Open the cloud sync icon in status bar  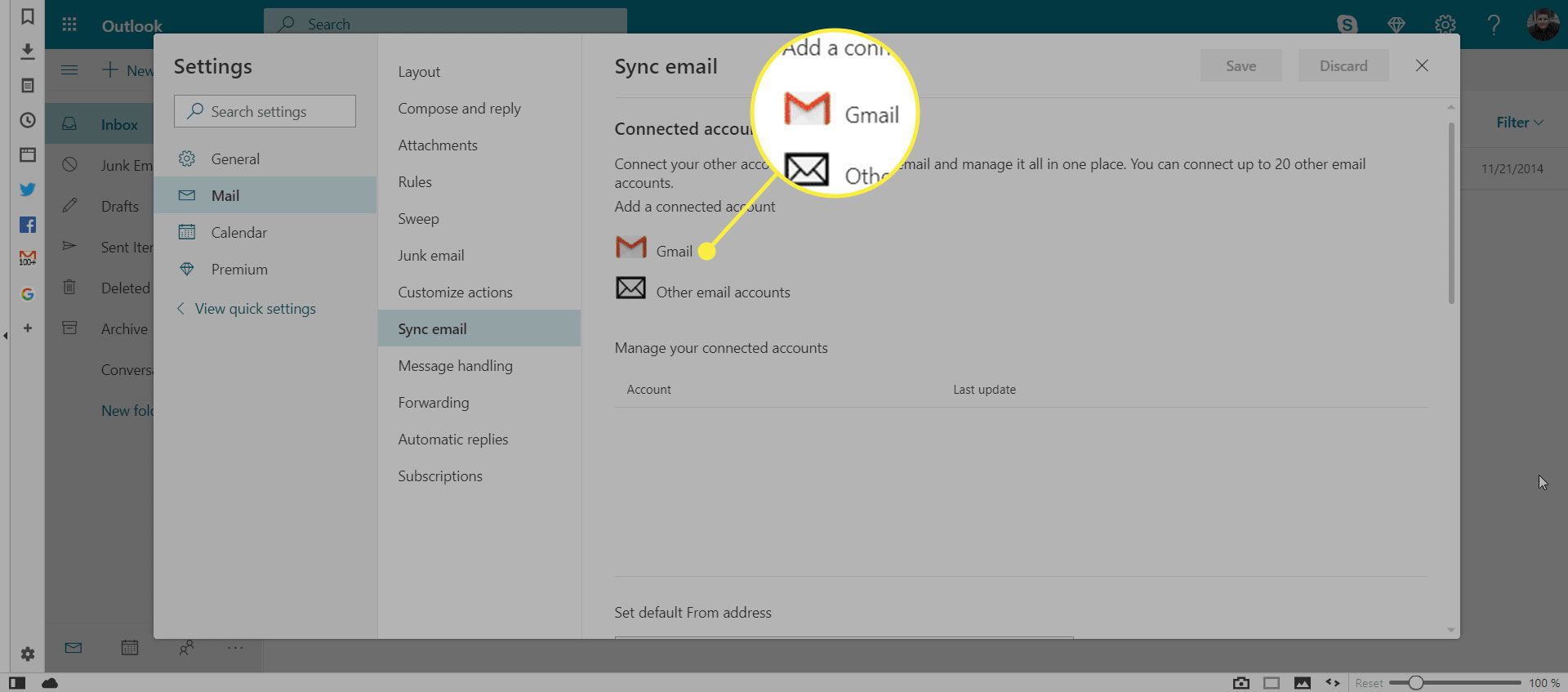pyautogui.click(x=50, y=683)
